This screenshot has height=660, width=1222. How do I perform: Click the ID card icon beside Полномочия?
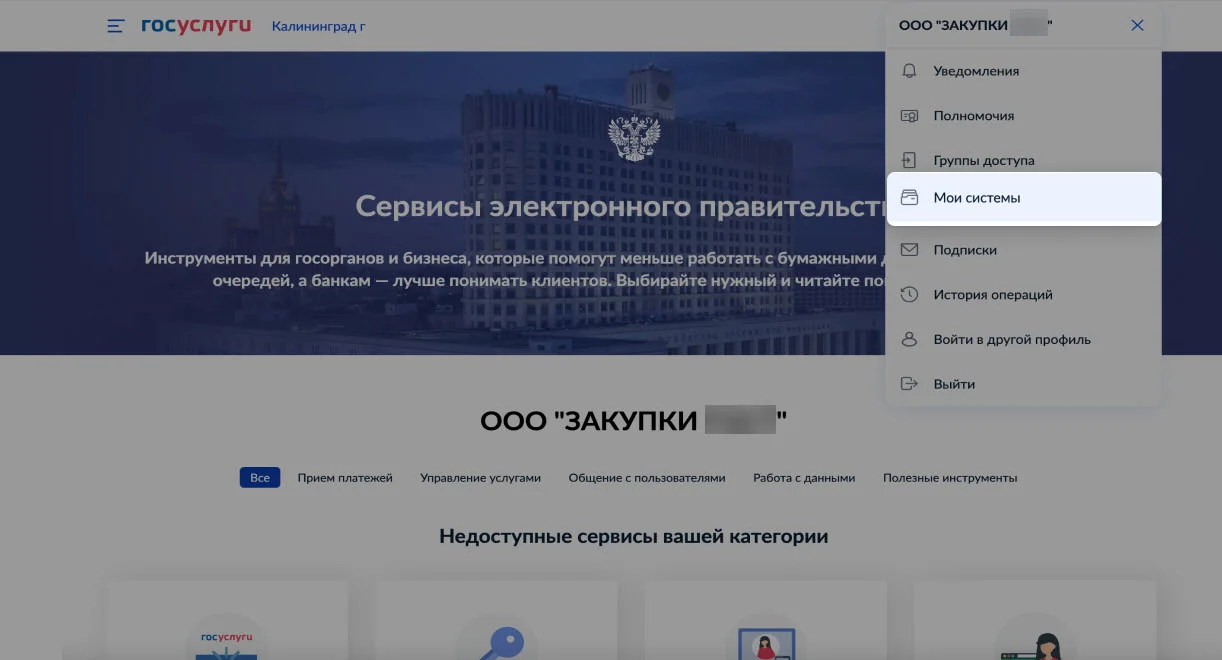tap(909, 116)
